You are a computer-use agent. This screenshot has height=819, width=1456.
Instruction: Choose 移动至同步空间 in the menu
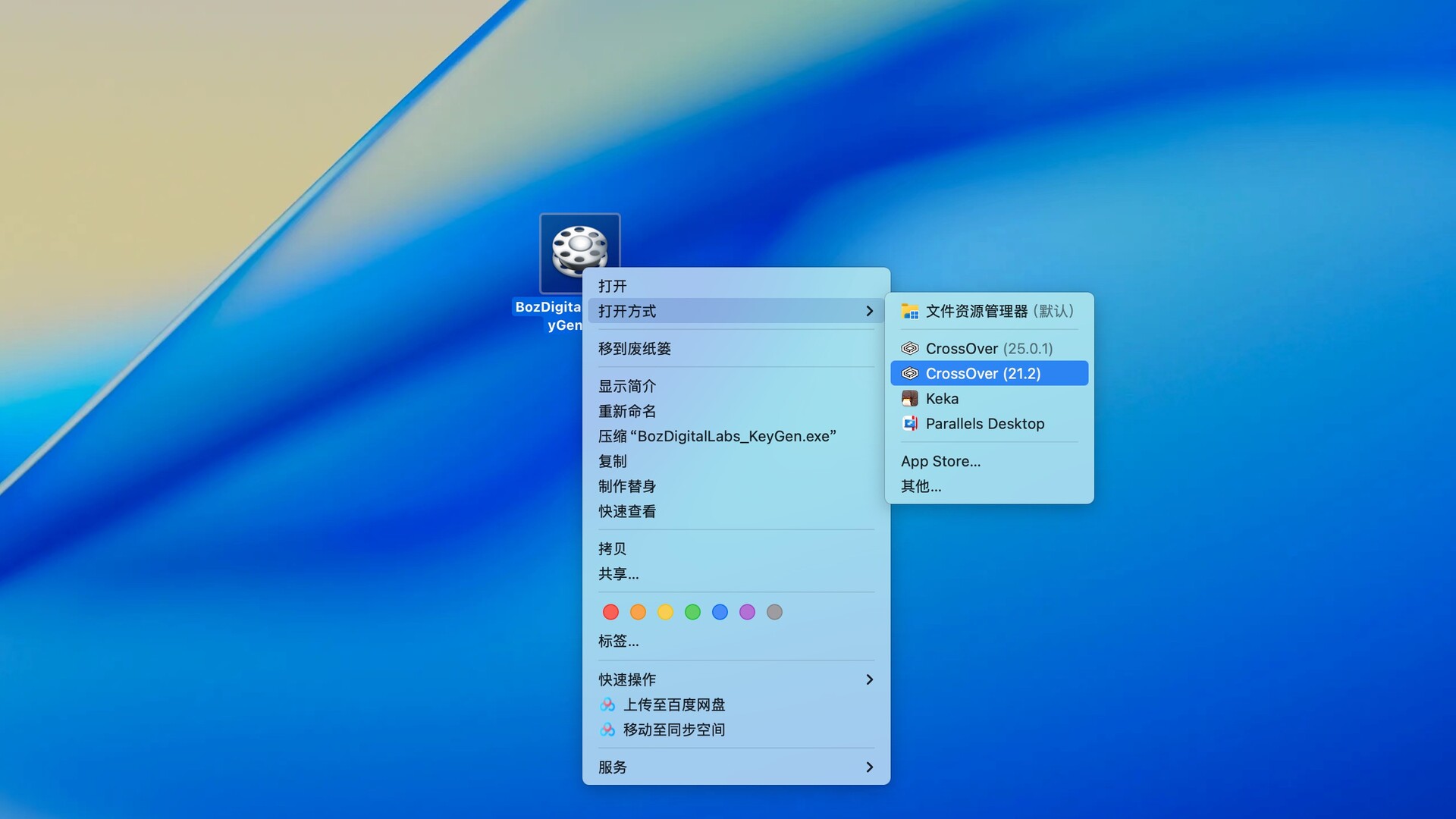coord(736,730)
